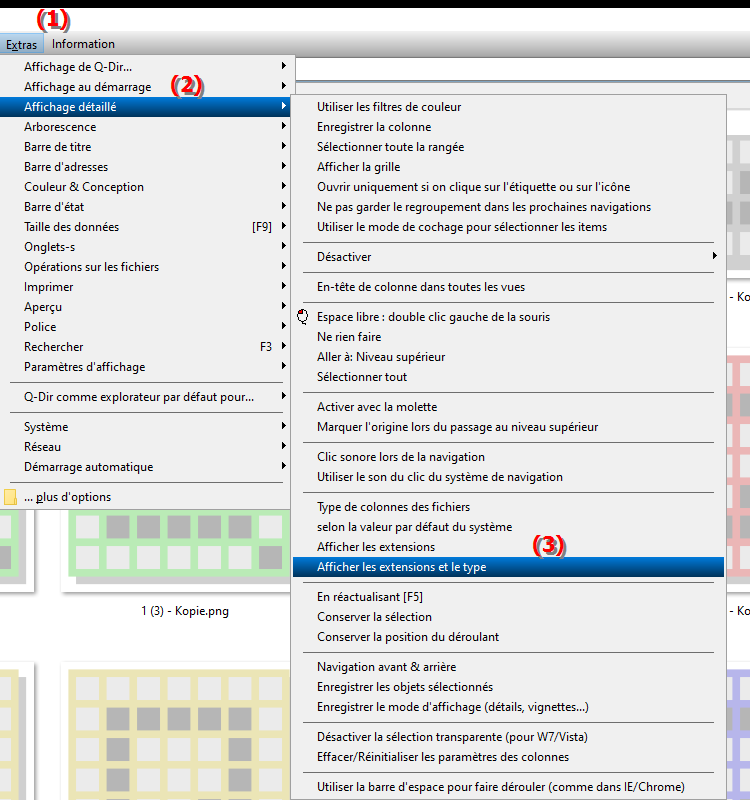Open Opérations sur les fichiers submenu
750x800 pixels.
[x=145, y=267]
